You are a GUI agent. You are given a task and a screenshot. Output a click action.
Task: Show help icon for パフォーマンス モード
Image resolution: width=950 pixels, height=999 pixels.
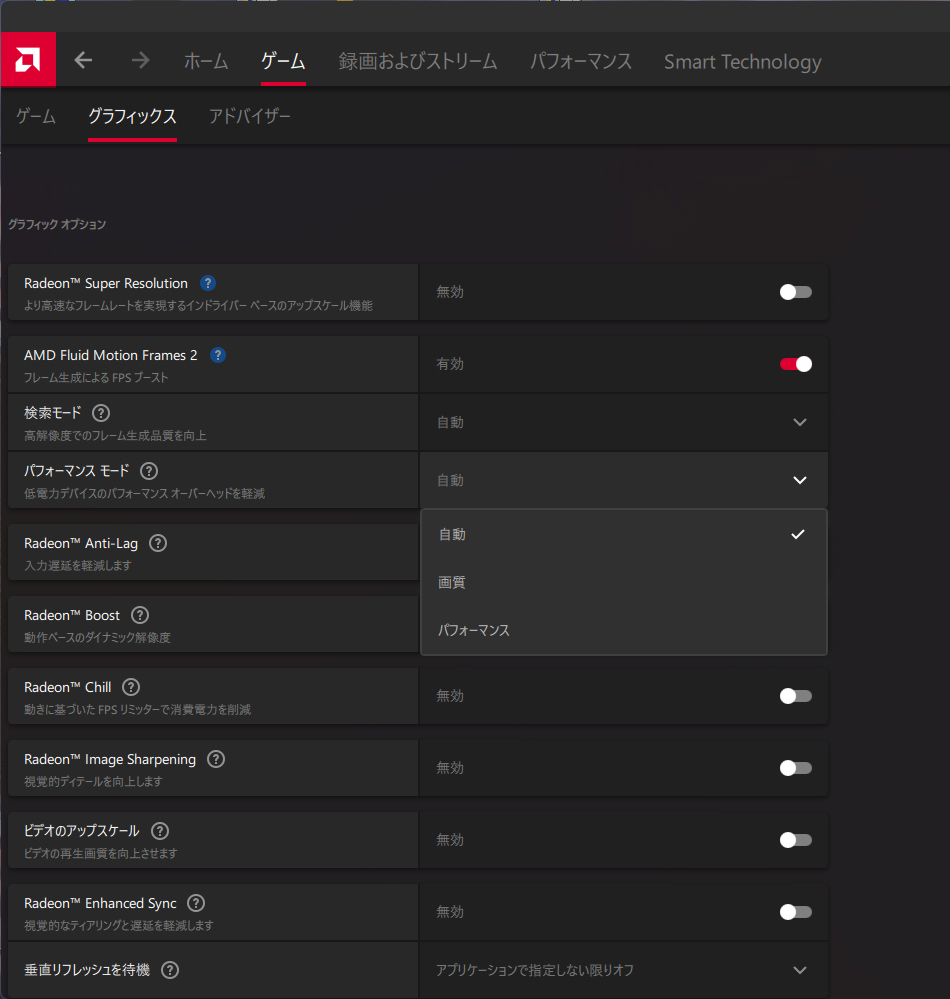click(149, 471)
